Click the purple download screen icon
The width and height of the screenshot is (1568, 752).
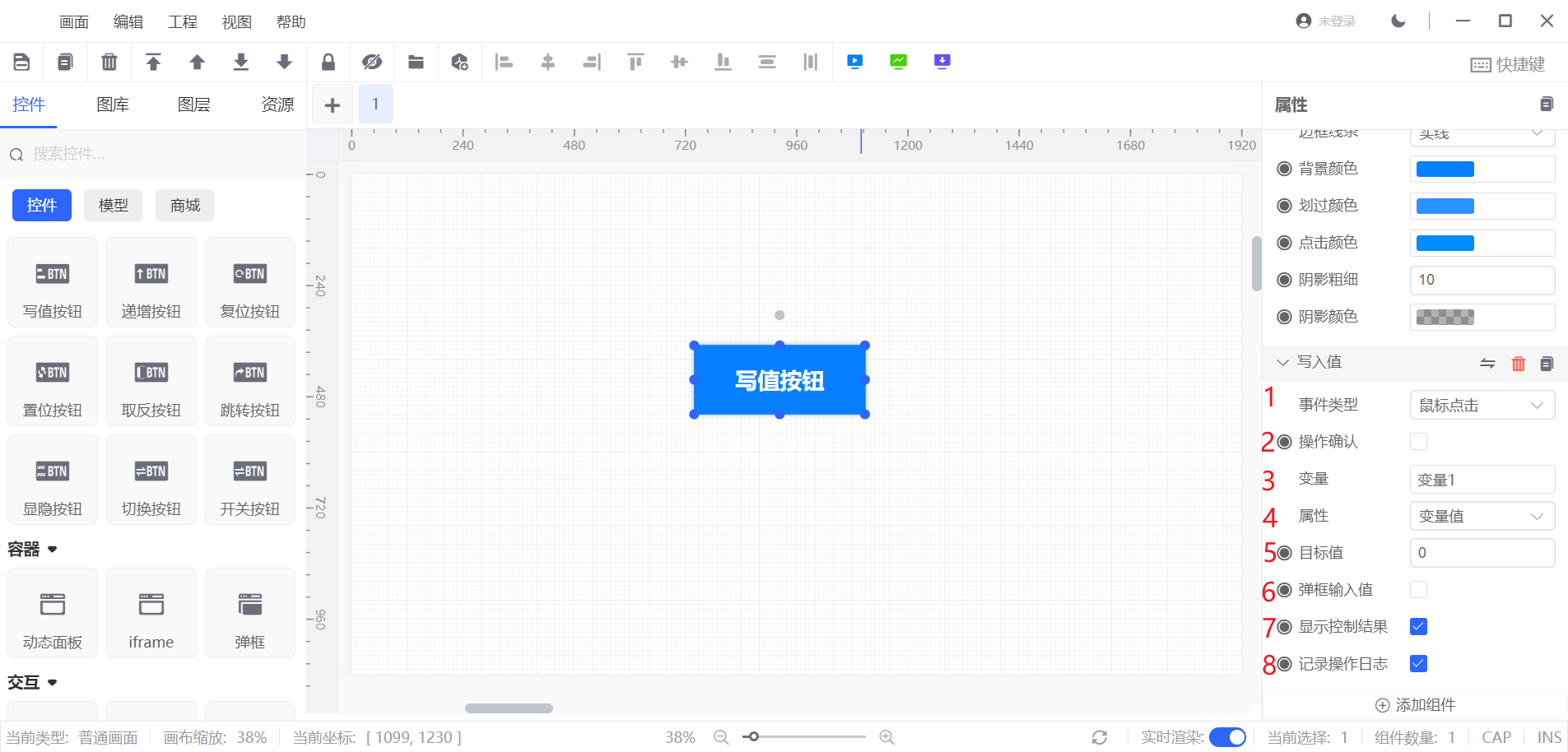point(942,62)
